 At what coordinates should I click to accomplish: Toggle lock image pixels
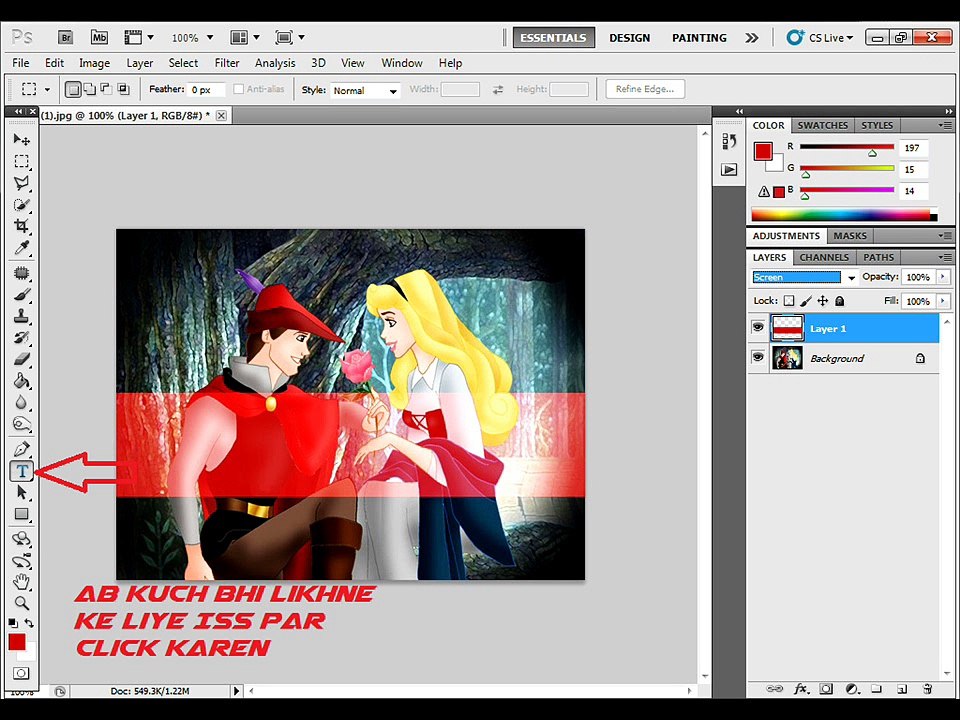pos(806,301)
